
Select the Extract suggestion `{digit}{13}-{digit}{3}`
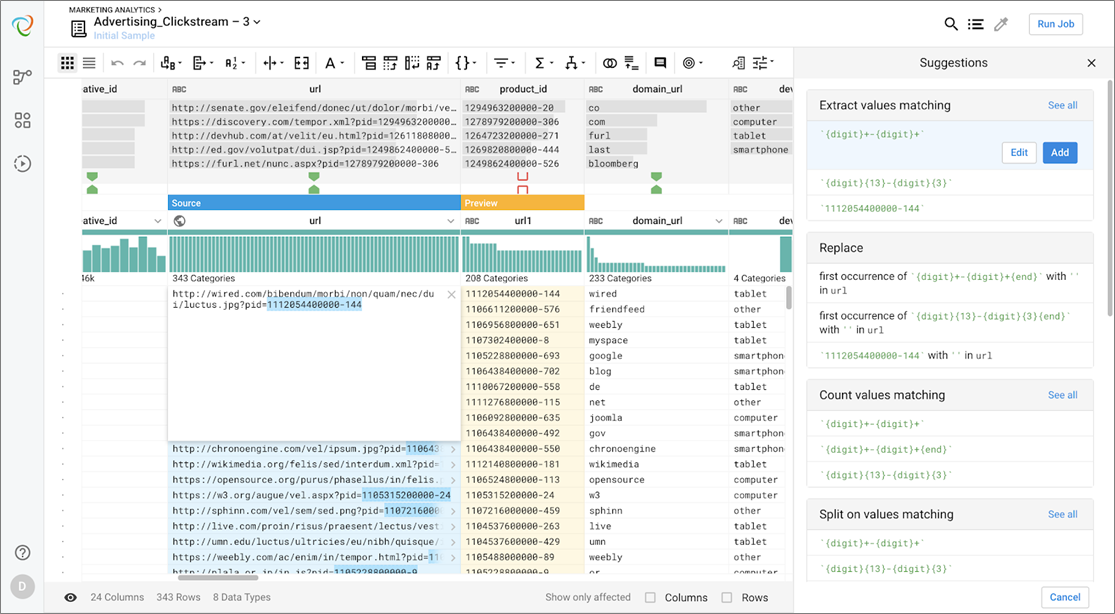coord(950,183)
